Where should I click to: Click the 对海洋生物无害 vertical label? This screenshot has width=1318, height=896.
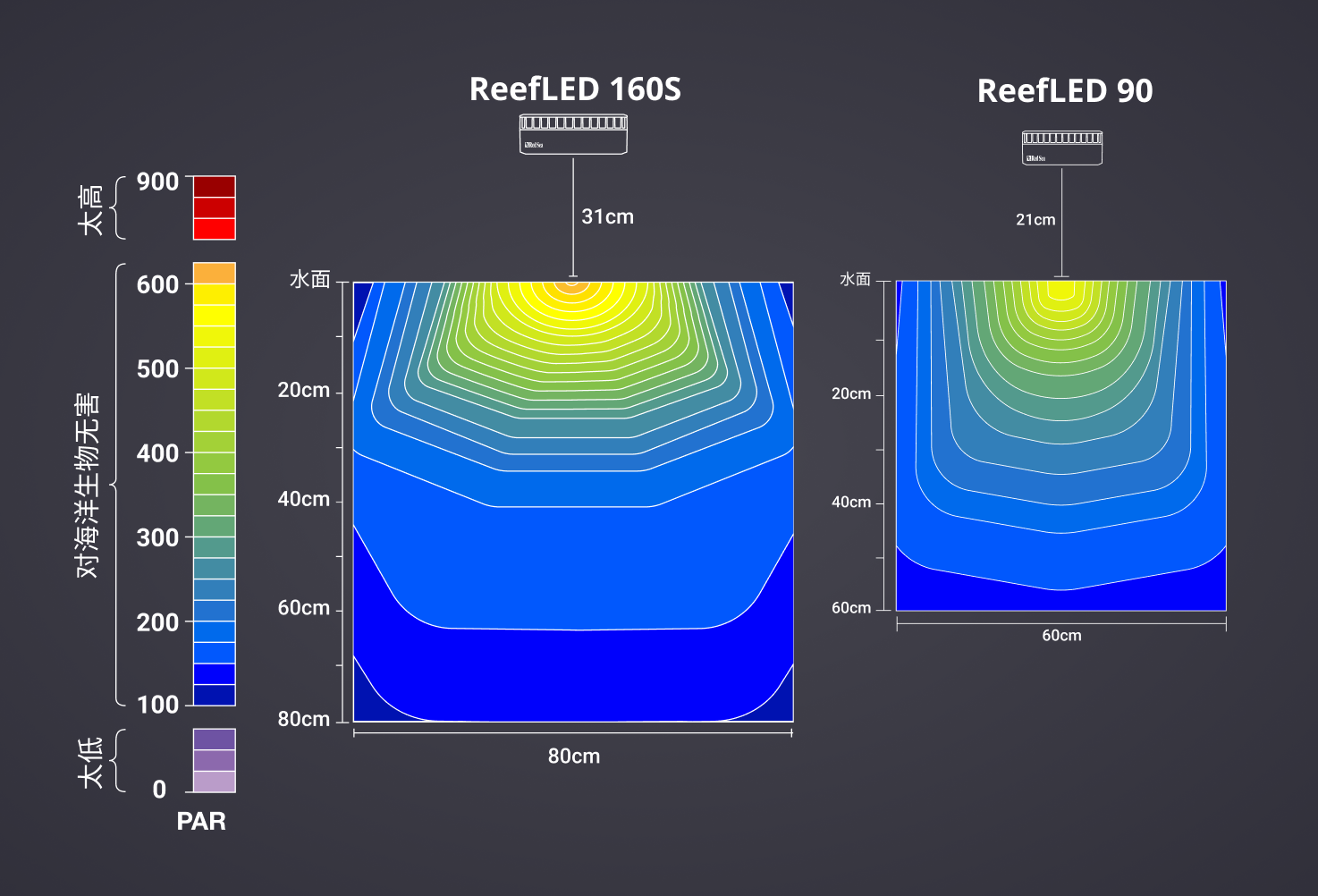[x=88, y=485]
